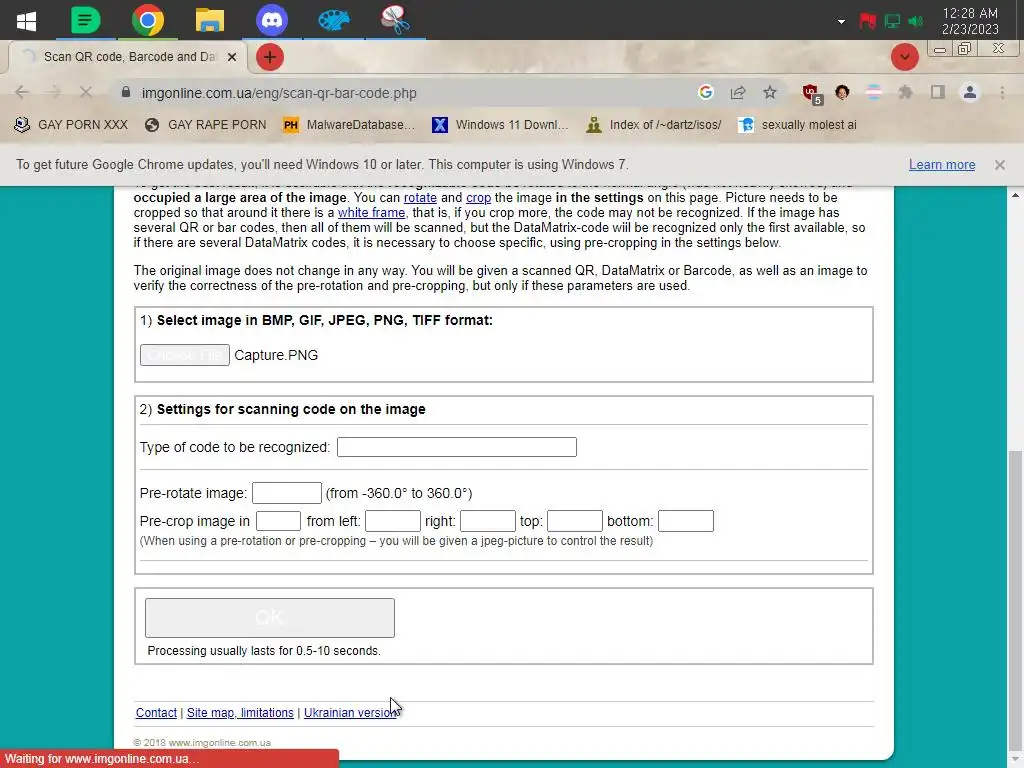1024x768 pixels.
Task: Click the from left crop field
Action: pyautogui.click(x=392, y=521)
